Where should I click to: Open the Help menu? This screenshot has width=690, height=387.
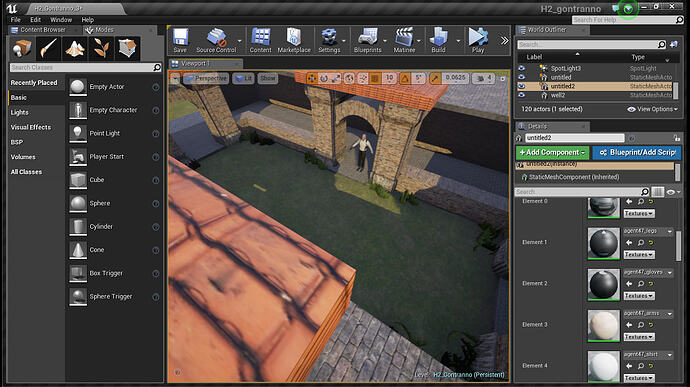point(87,20)
